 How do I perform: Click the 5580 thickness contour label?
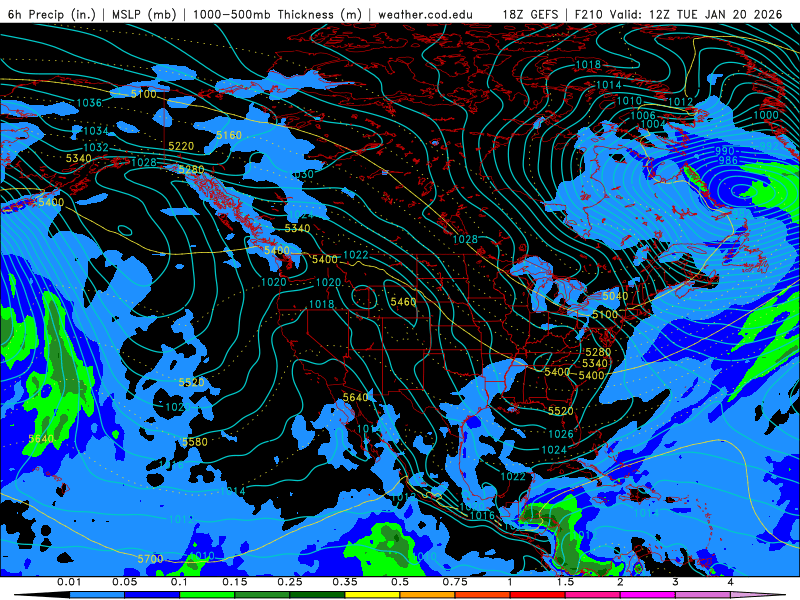pos(195,442)
